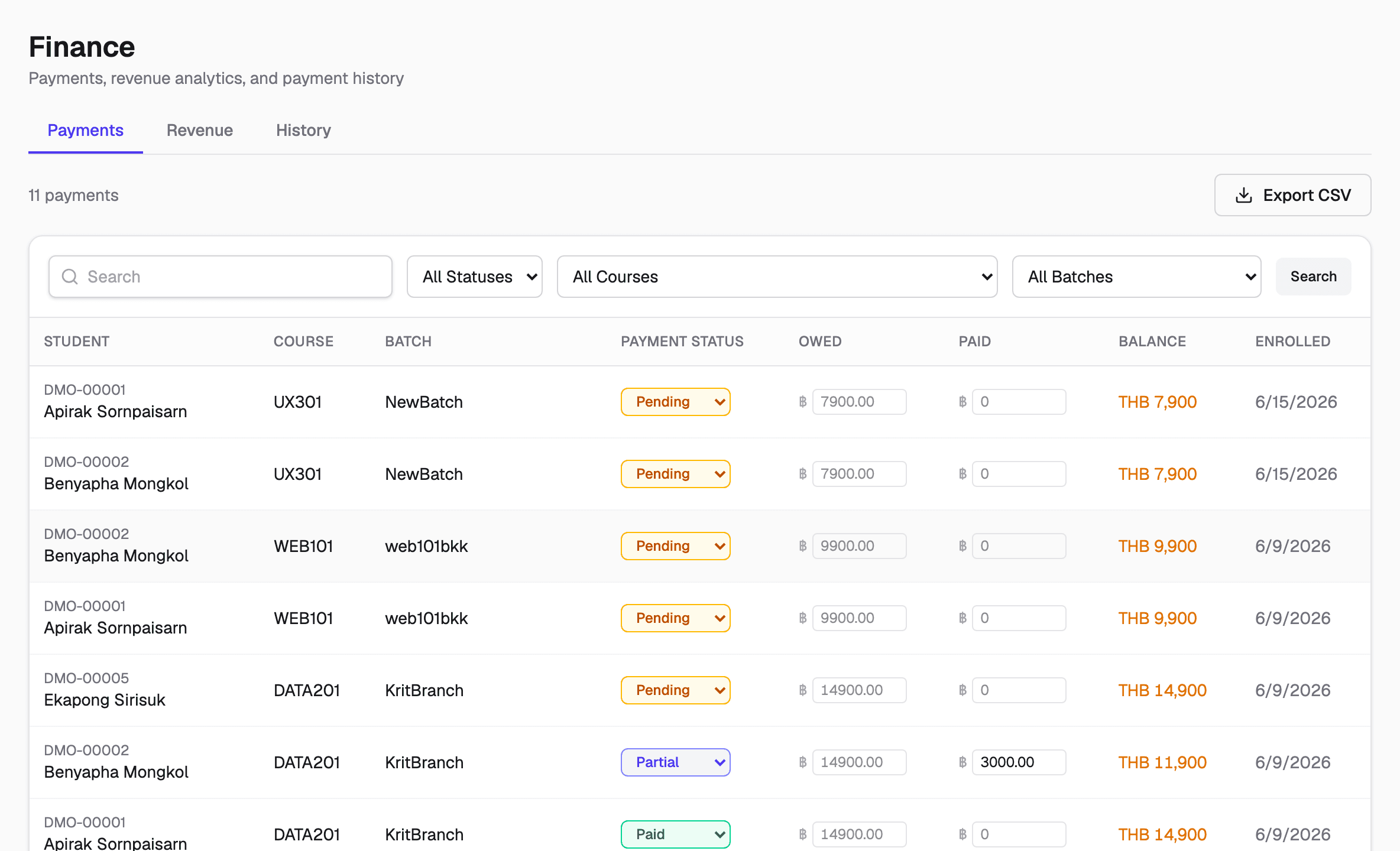Open the All Batches filter dropdown

point(1136,277)
